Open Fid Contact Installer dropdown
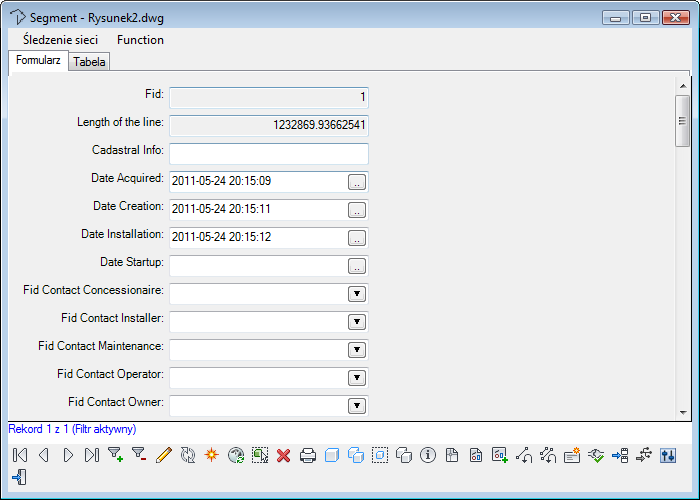The image size is (700, 500). (357, 322)
